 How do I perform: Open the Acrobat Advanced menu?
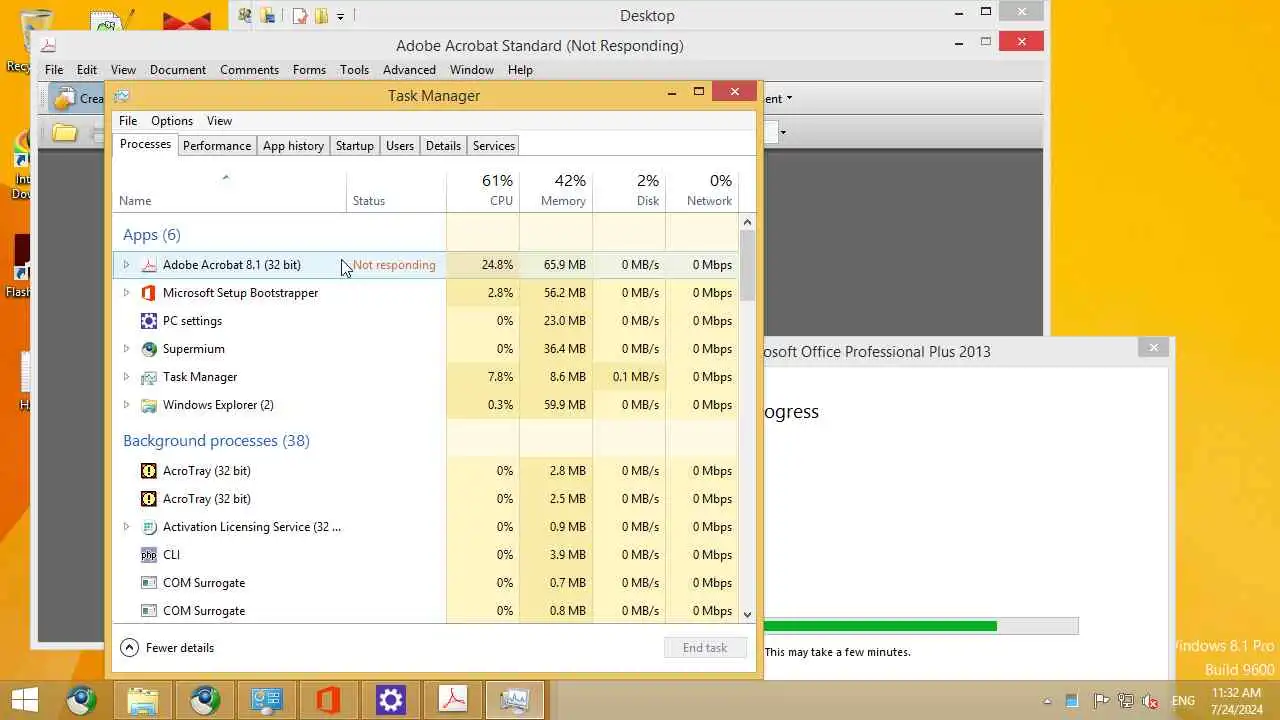[x=409, y=70]
